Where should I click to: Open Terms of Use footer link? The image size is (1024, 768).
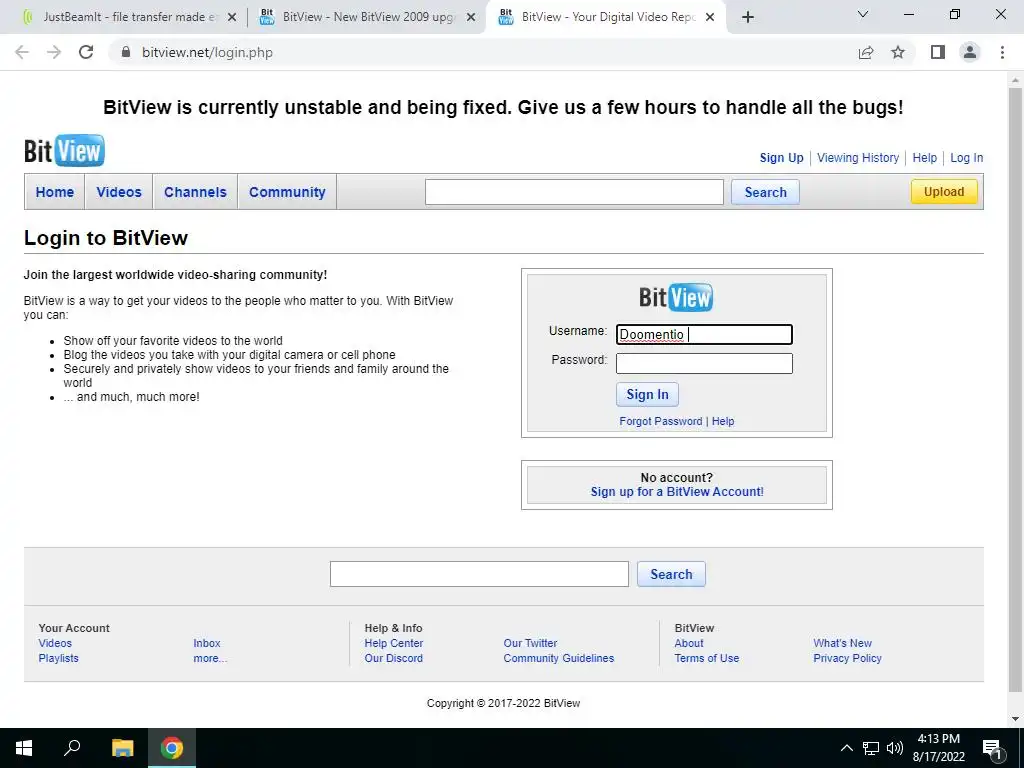click(x=707, y=658)
